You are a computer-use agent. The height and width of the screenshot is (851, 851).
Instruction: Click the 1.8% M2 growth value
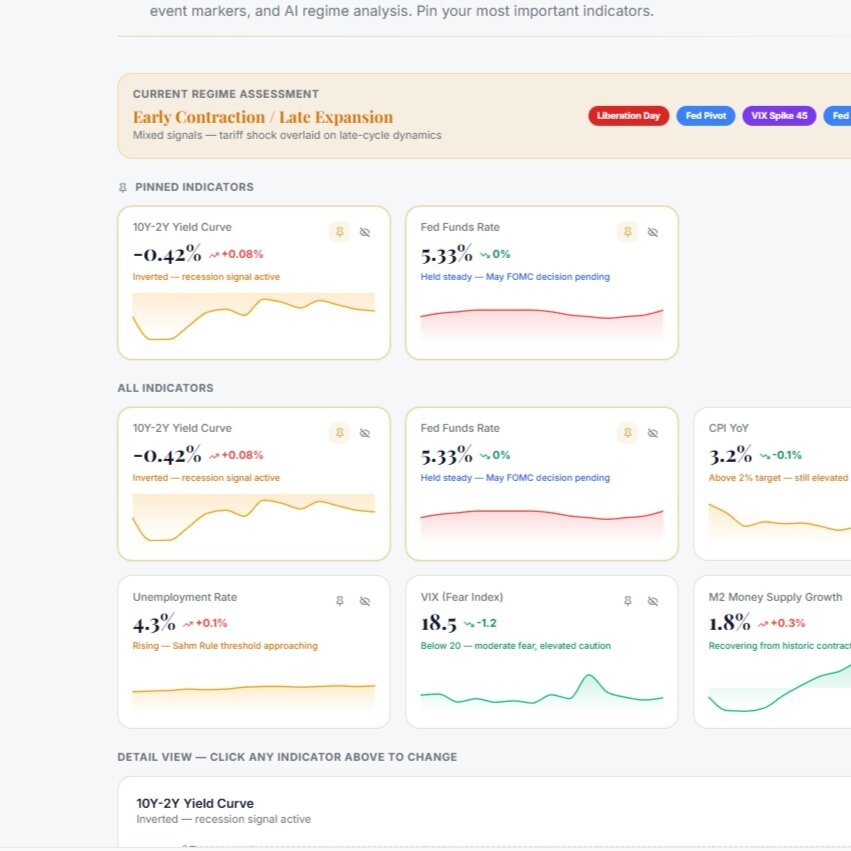point(730,623)
